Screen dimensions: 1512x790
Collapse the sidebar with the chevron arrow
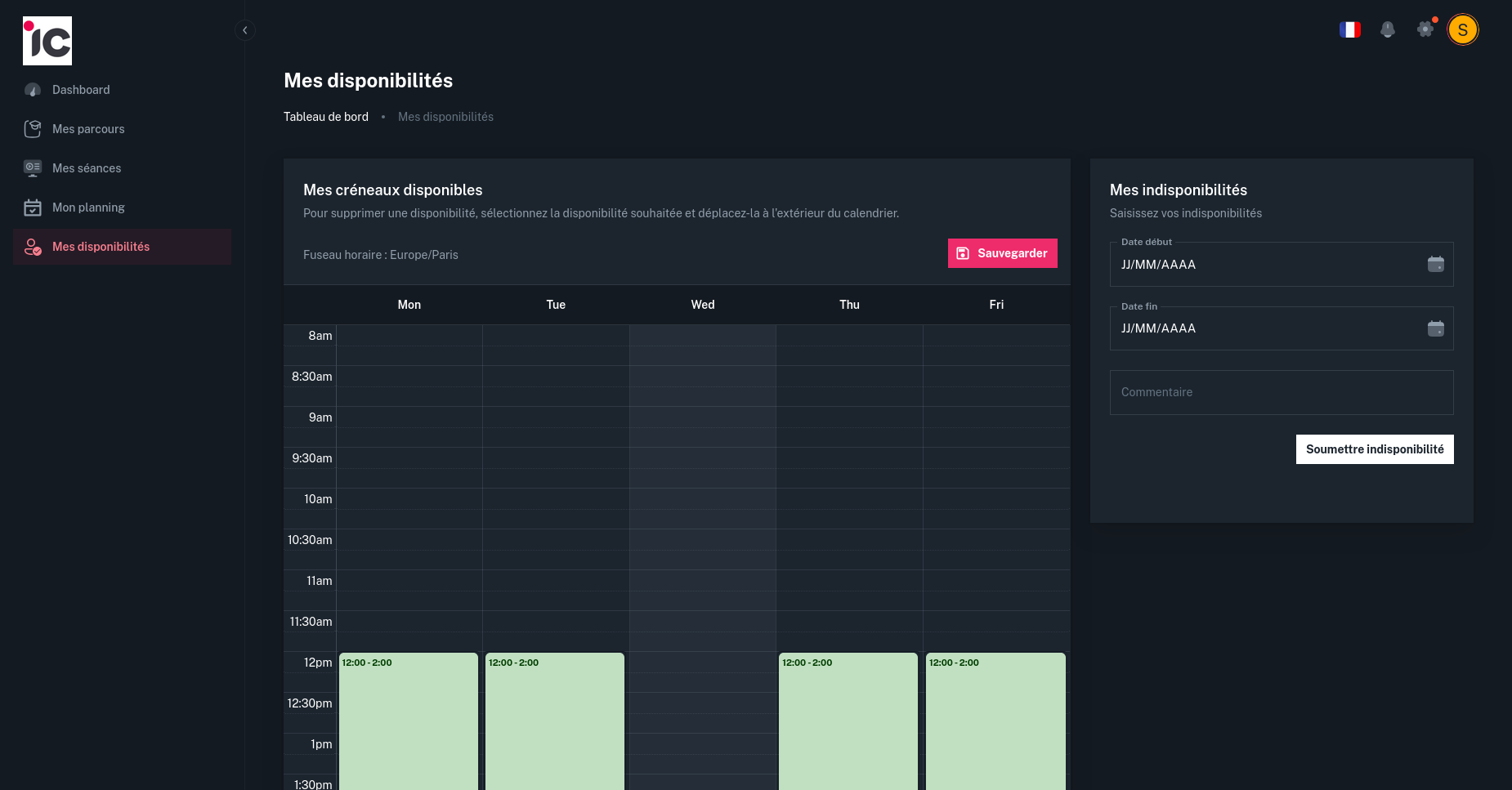click(x=244, y=29)
